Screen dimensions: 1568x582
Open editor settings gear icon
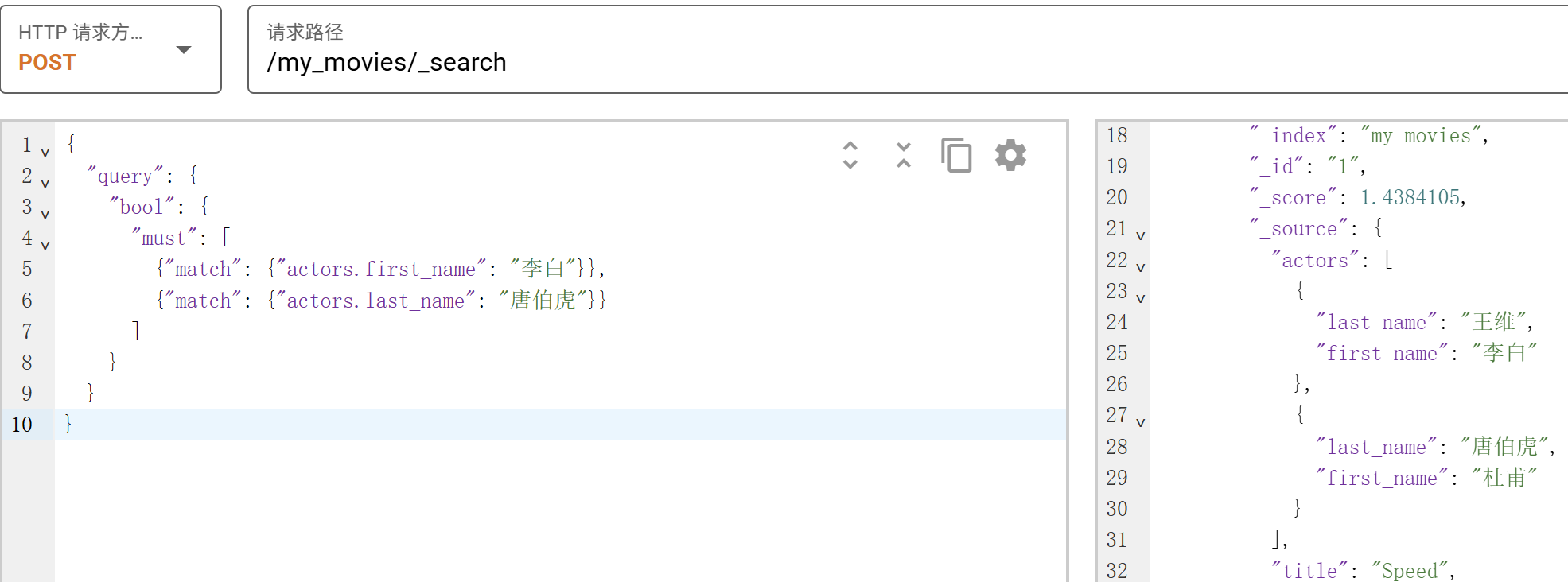1010,155
